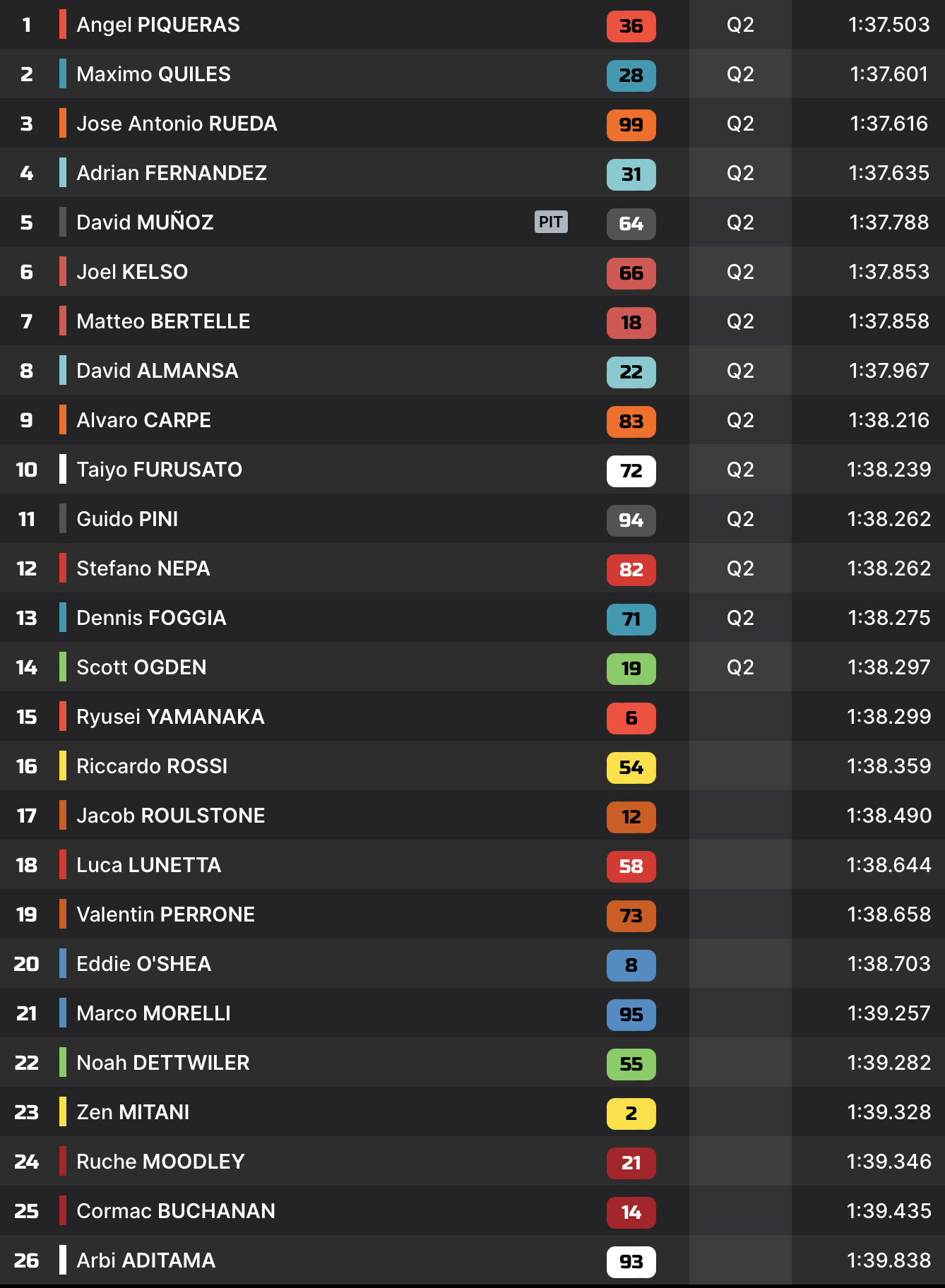Open rider Jose Antonio RUEDA
The image size is (945, 1288).
point(177,124)
